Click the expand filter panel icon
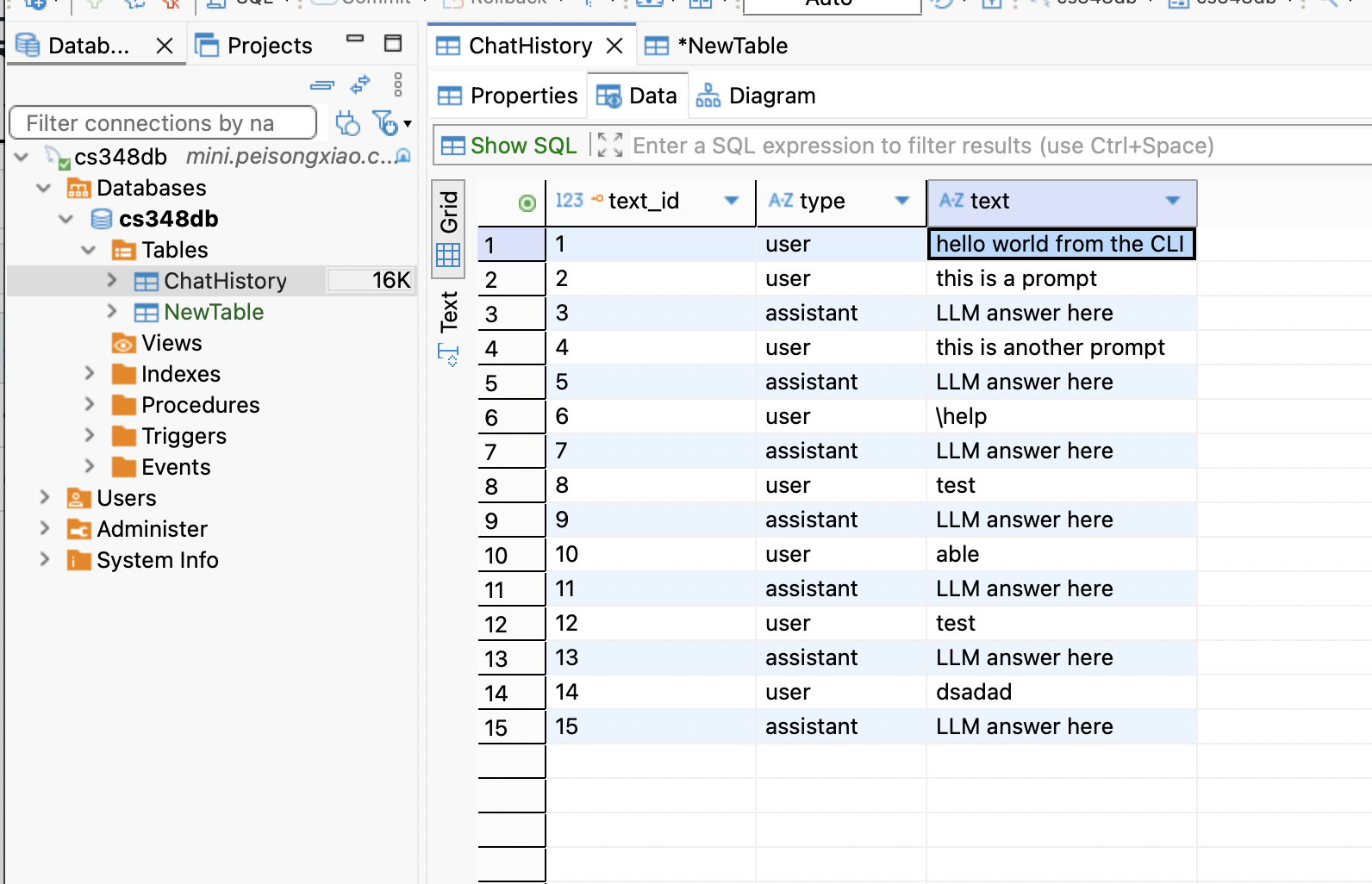Viewport: 1372px width, 884px height. point(610,146)
